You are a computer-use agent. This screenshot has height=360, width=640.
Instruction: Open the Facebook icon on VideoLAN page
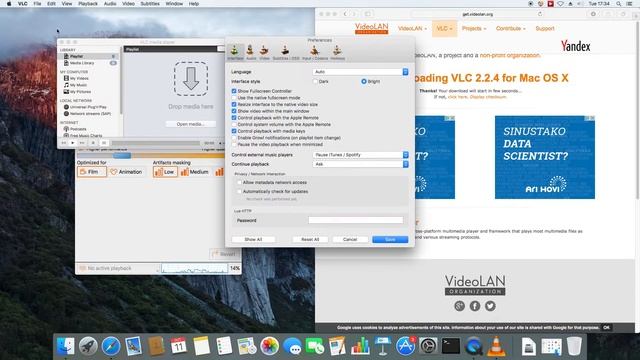click(x=475, y=306)
